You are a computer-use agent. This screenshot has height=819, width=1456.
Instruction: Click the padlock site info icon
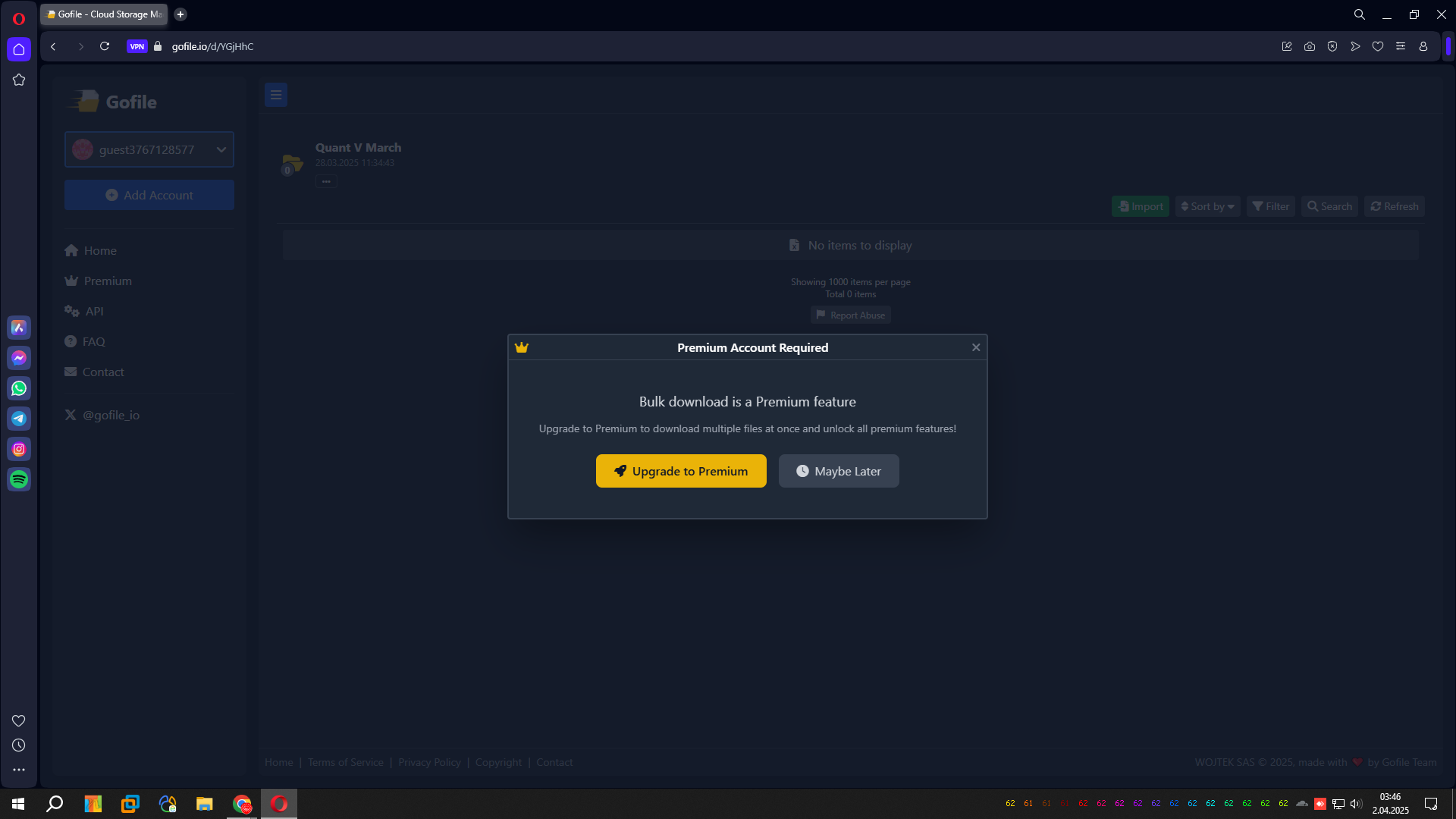pos(158,46)
